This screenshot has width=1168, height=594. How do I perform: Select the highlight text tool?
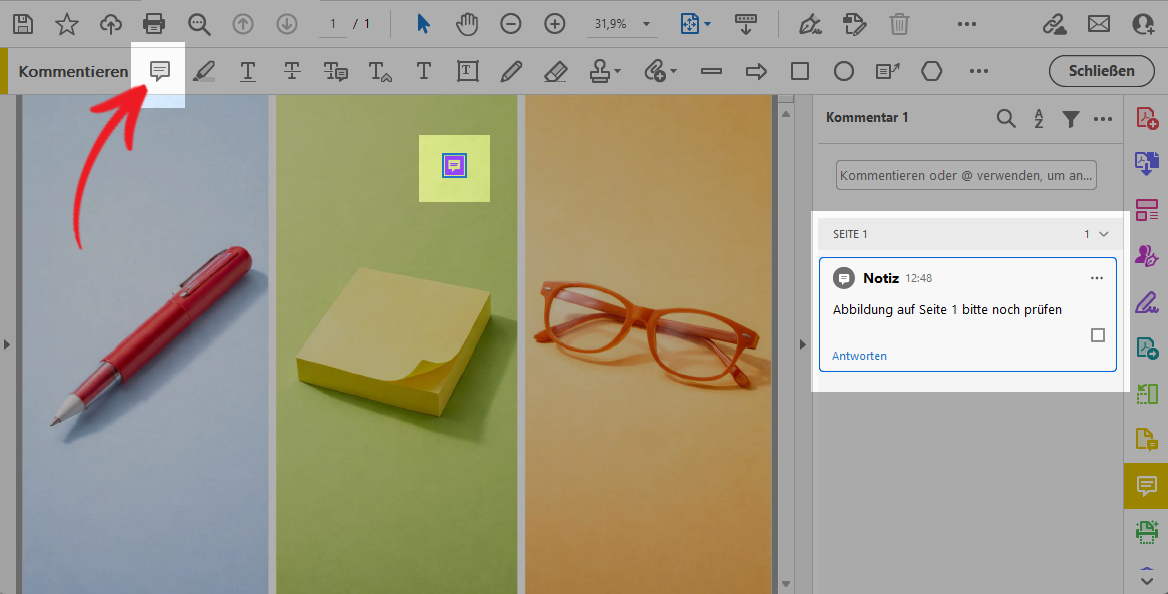[204, 71]
